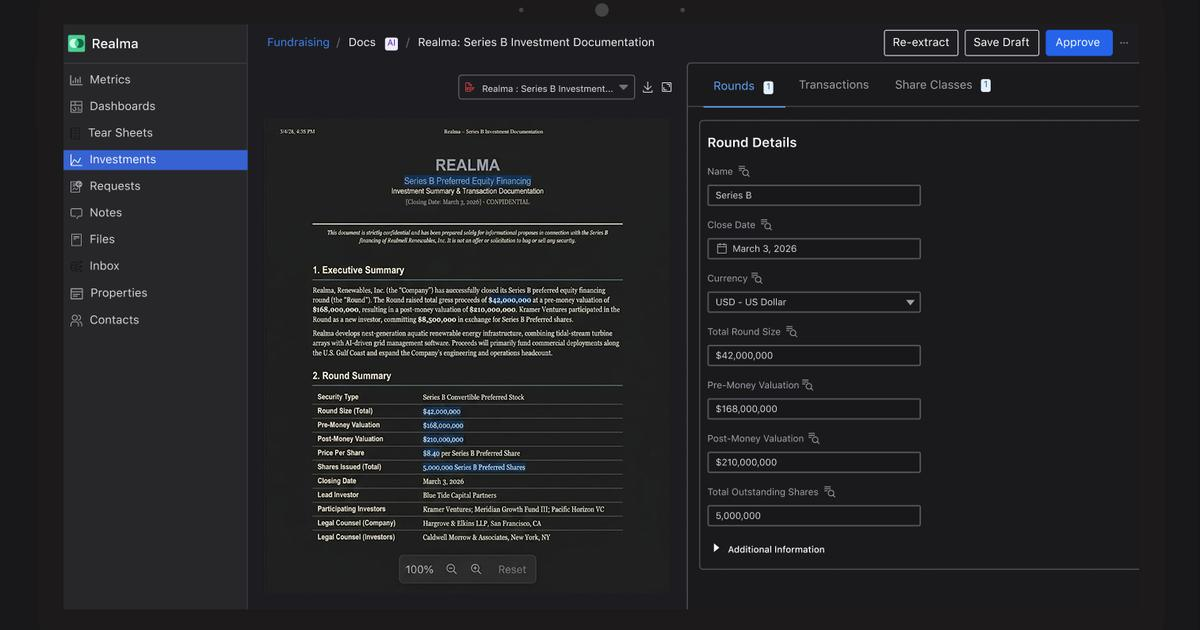Click the source lookup icon beside Name
Image resolution: width=1200 pixels, height=630 pixels.
point(744,172)
